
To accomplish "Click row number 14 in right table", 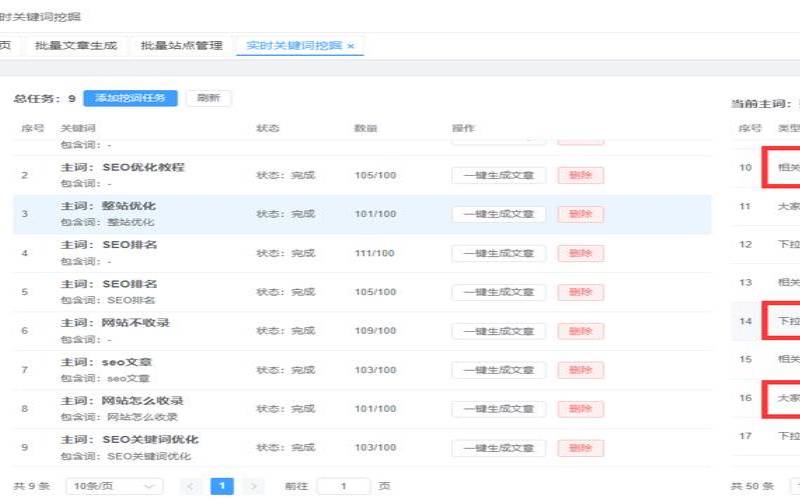I will pos(745,321).
